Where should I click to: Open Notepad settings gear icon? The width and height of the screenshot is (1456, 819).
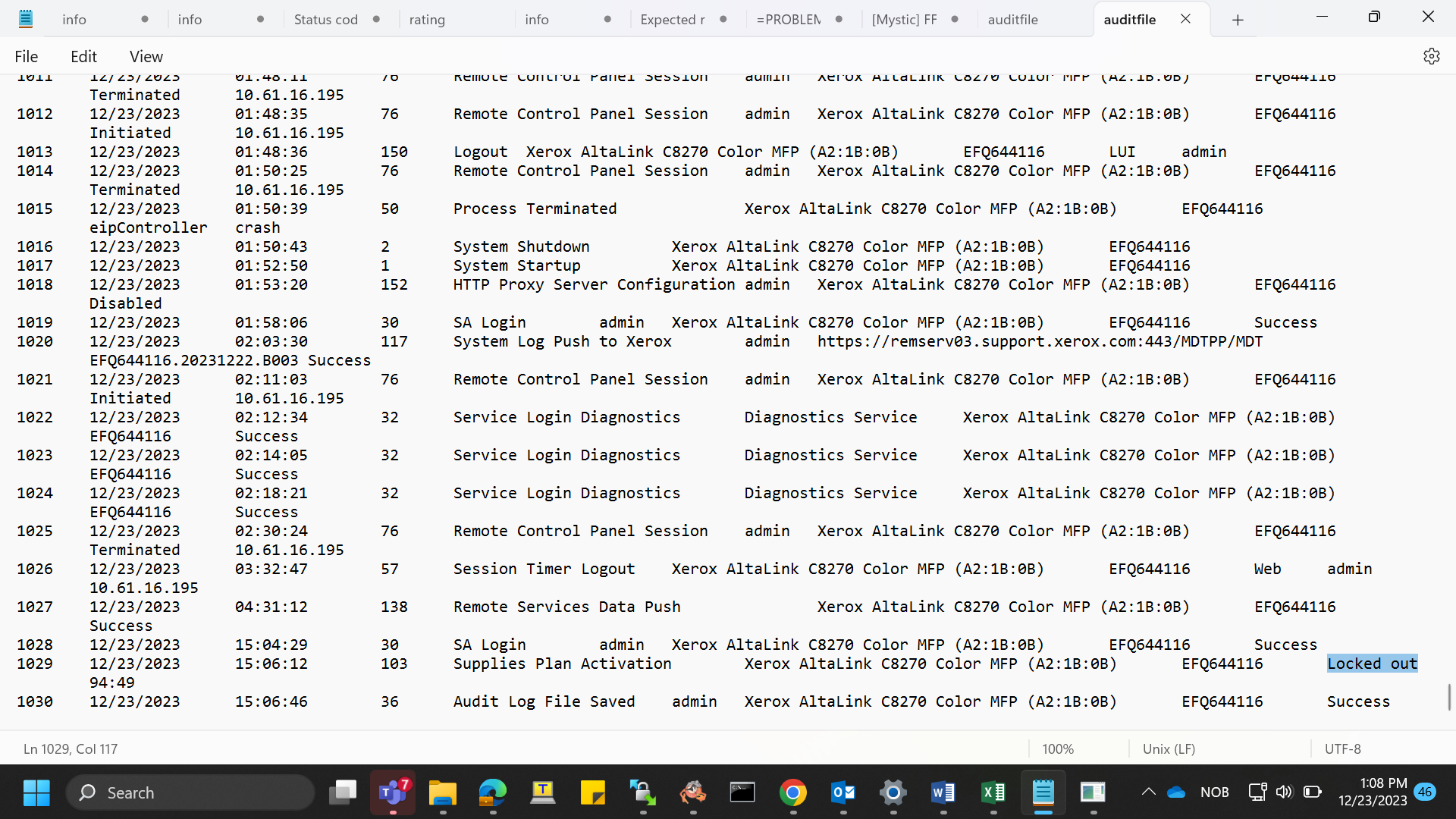click(x=1431, y=56)
